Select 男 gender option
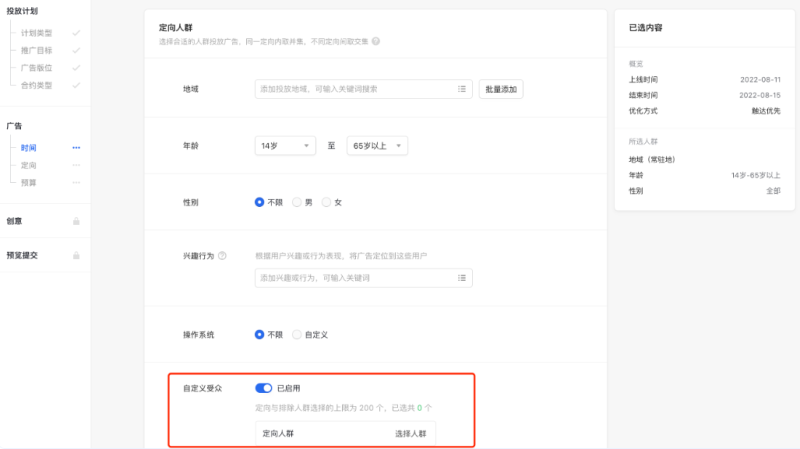This screenshot has height=449, width=800. coord(296,202)
